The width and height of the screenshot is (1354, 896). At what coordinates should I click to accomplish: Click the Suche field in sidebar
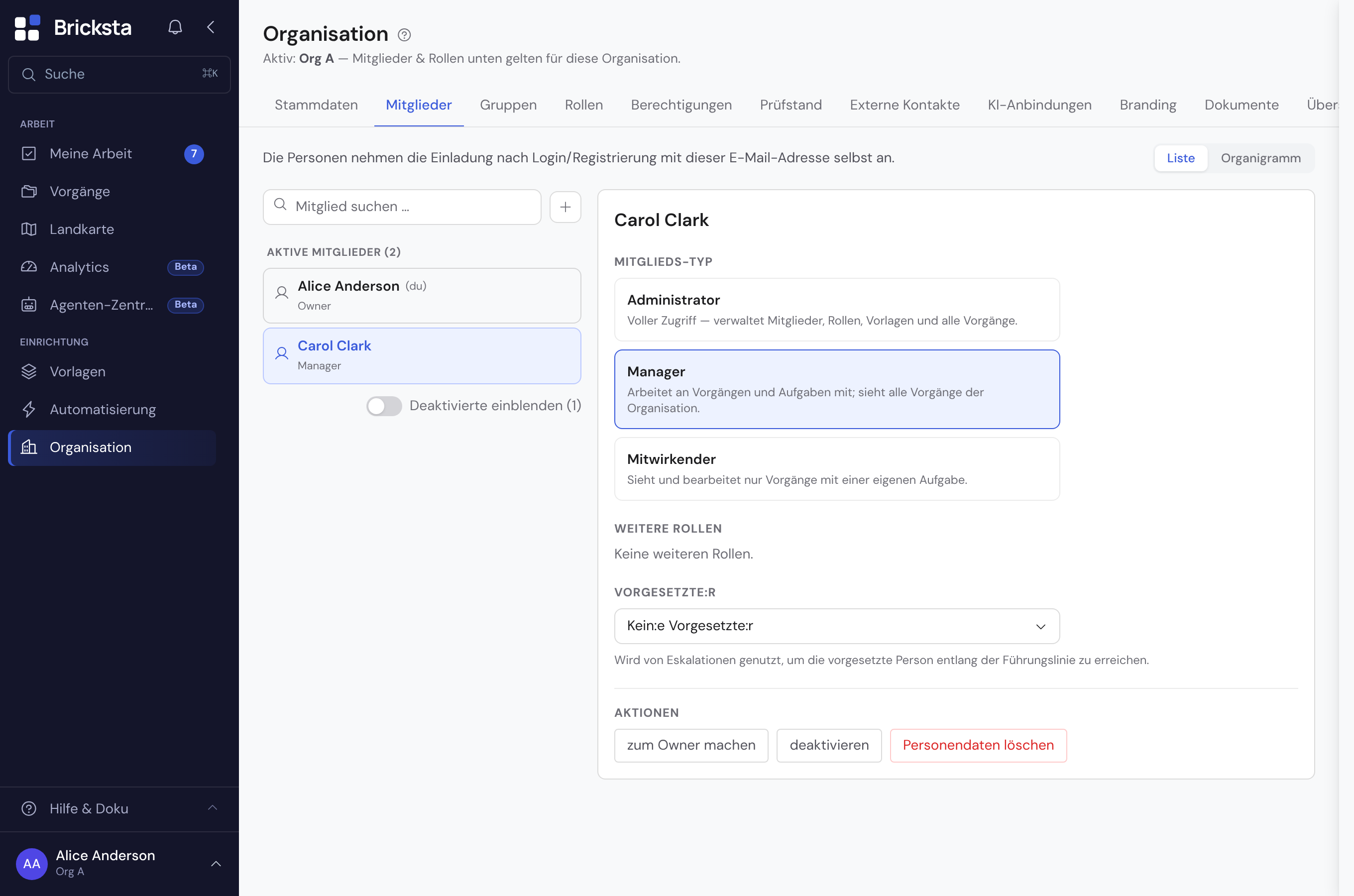[119, 74]
